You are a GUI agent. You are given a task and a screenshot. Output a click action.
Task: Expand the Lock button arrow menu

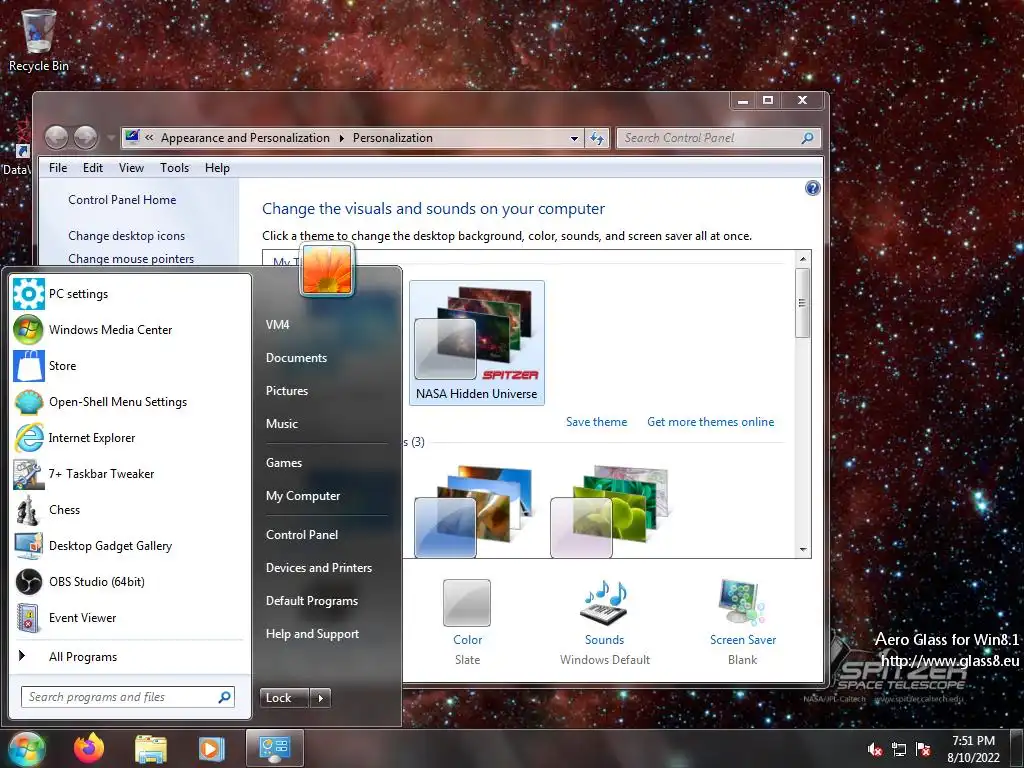pyautogui.click(x=320, y=698)
